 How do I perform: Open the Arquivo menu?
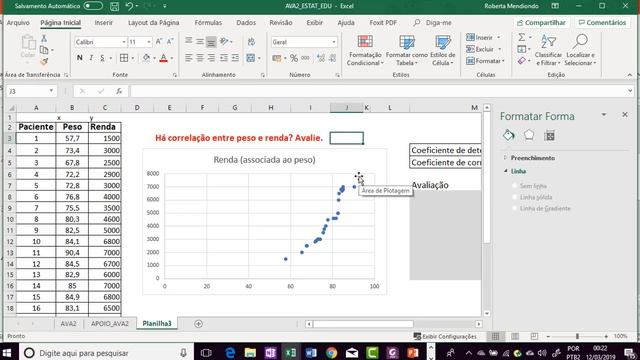click(x=18, y=23)
